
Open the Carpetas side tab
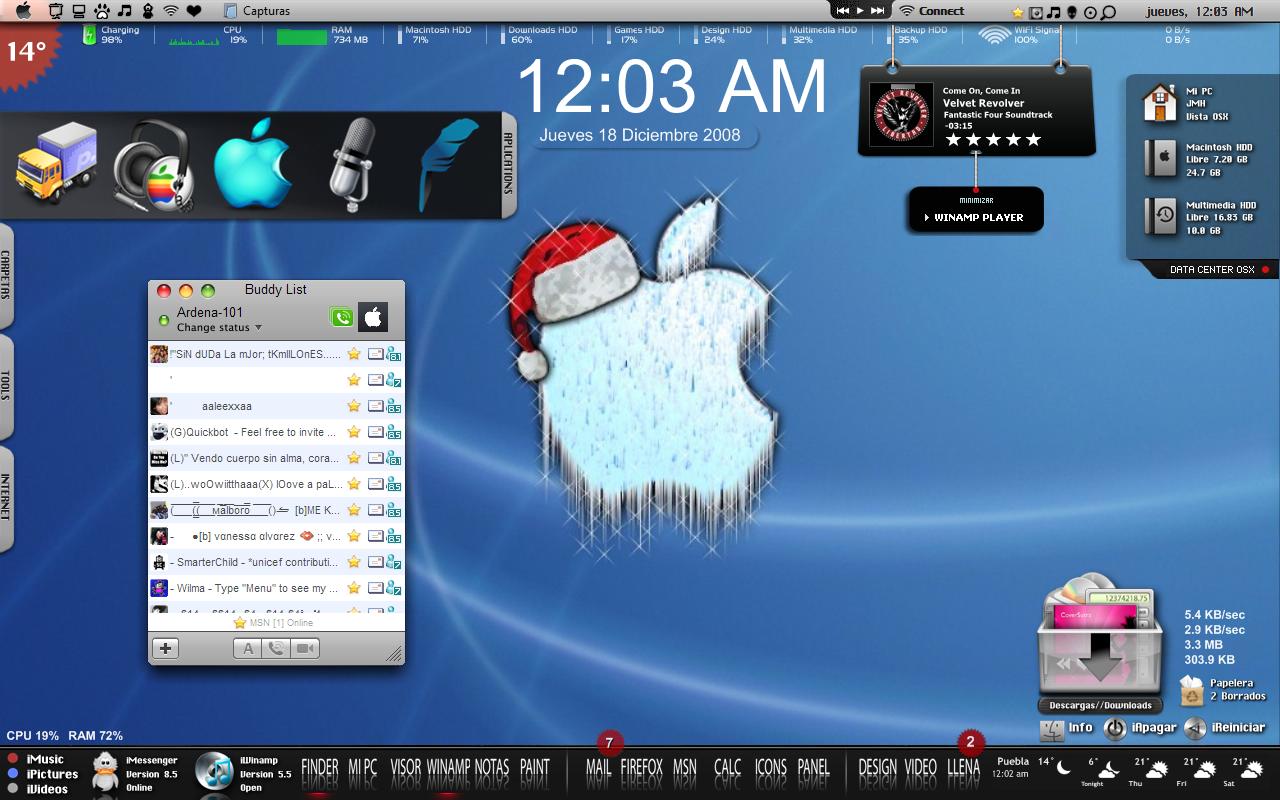click(6, 274)
